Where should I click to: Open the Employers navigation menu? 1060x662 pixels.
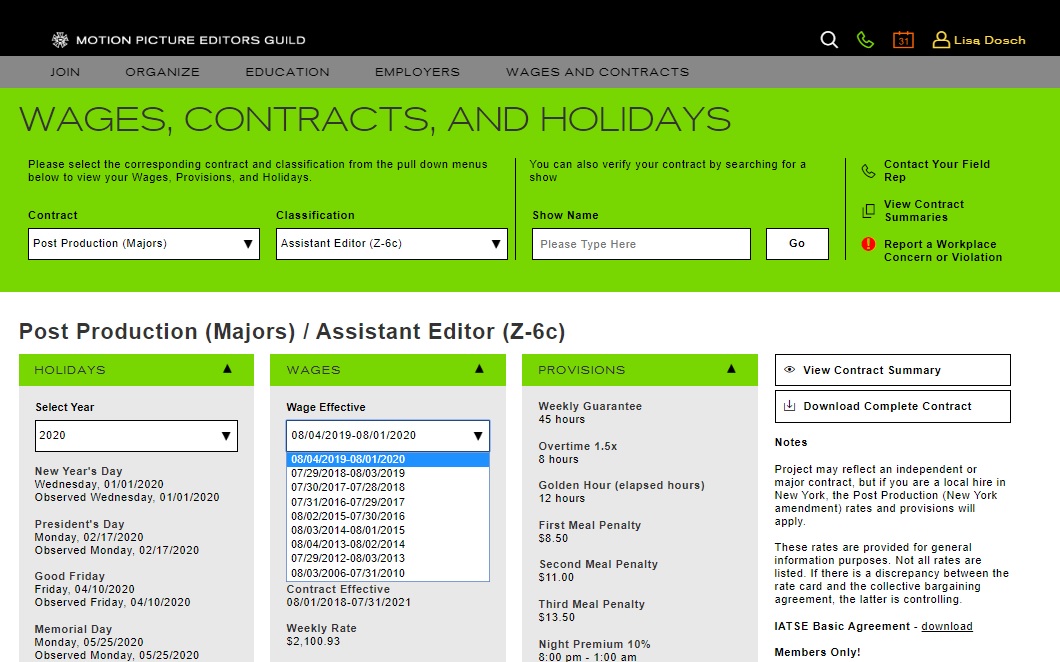(417, 72)
